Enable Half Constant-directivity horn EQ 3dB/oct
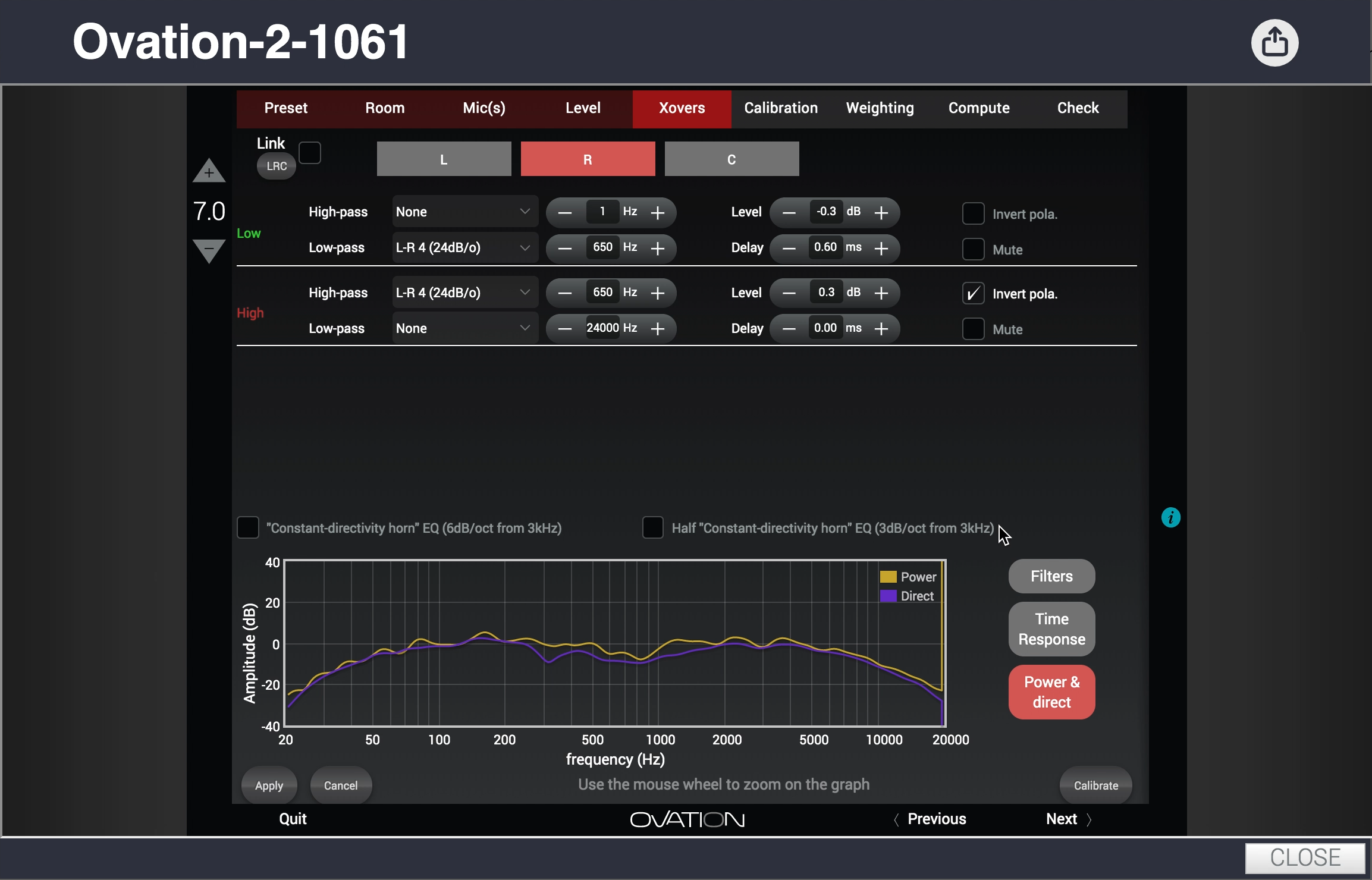This screenshot has width=1372, height=880. point(653,527)
